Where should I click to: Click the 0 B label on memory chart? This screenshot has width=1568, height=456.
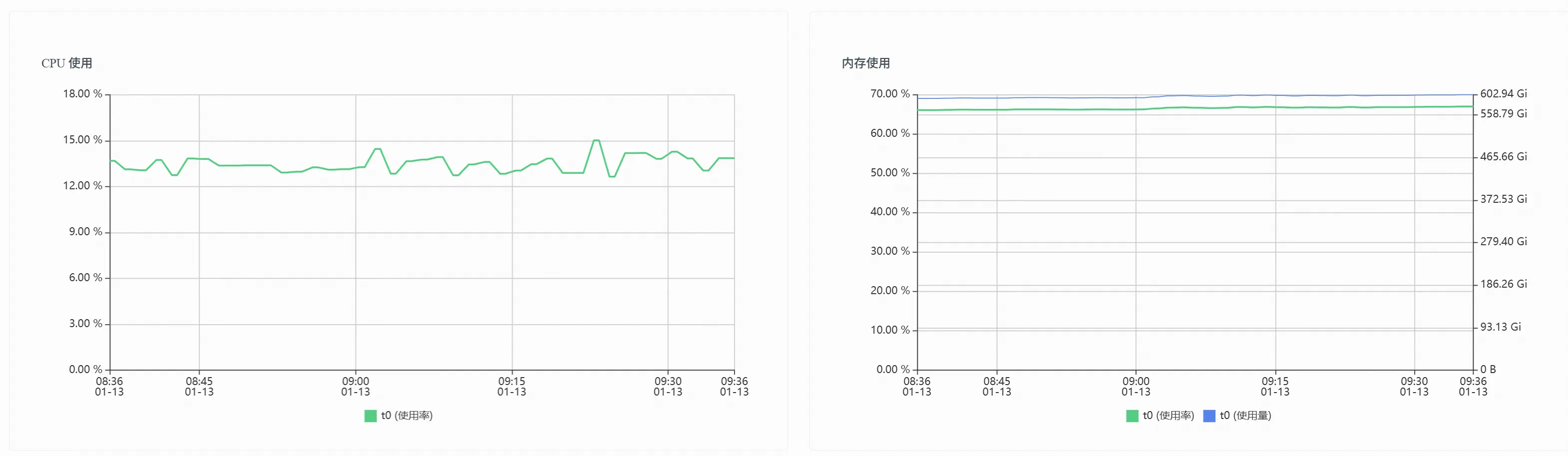(1488, 370)
